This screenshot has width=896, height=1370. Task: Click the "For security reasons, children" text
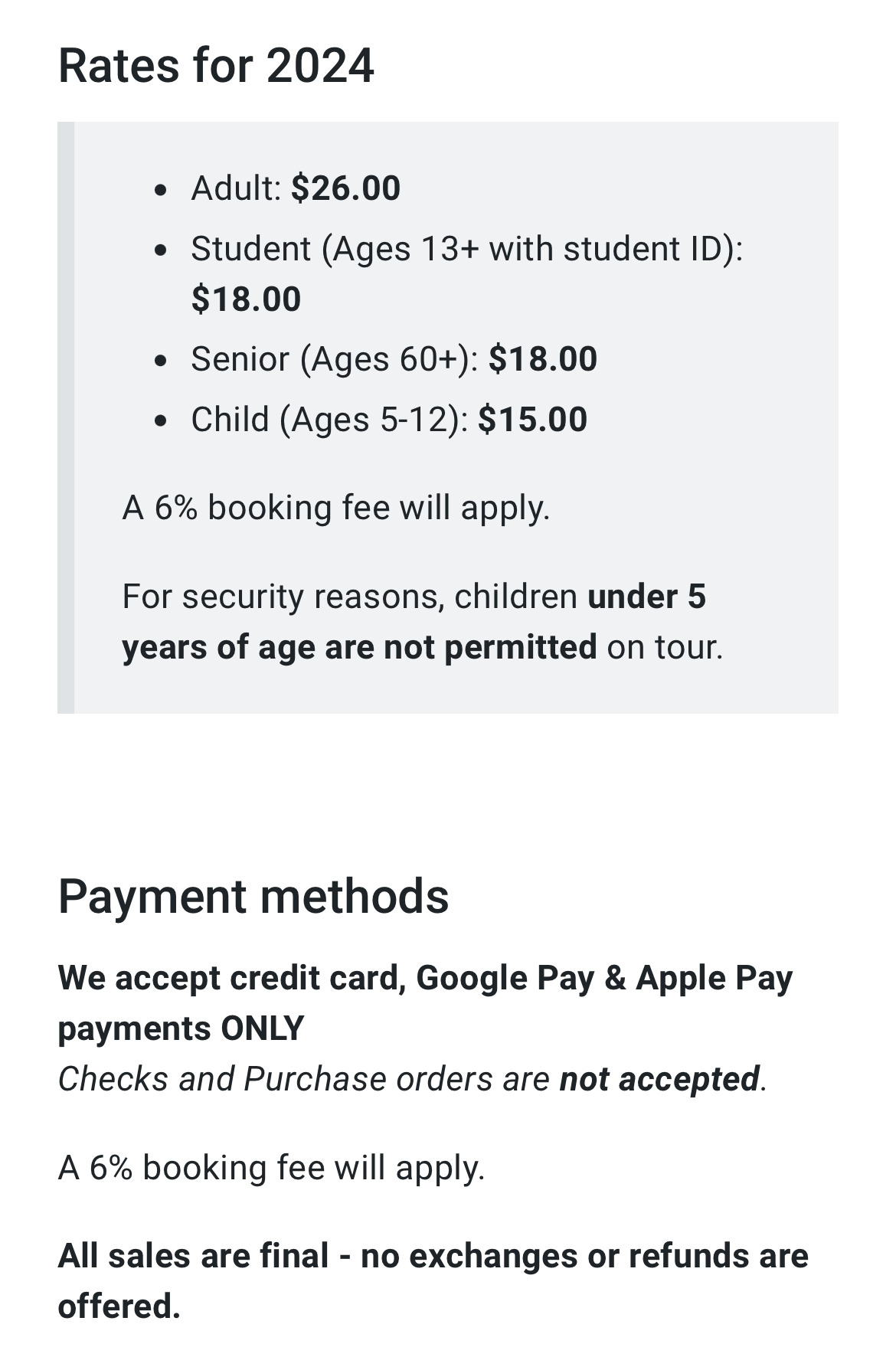[350, 597]
